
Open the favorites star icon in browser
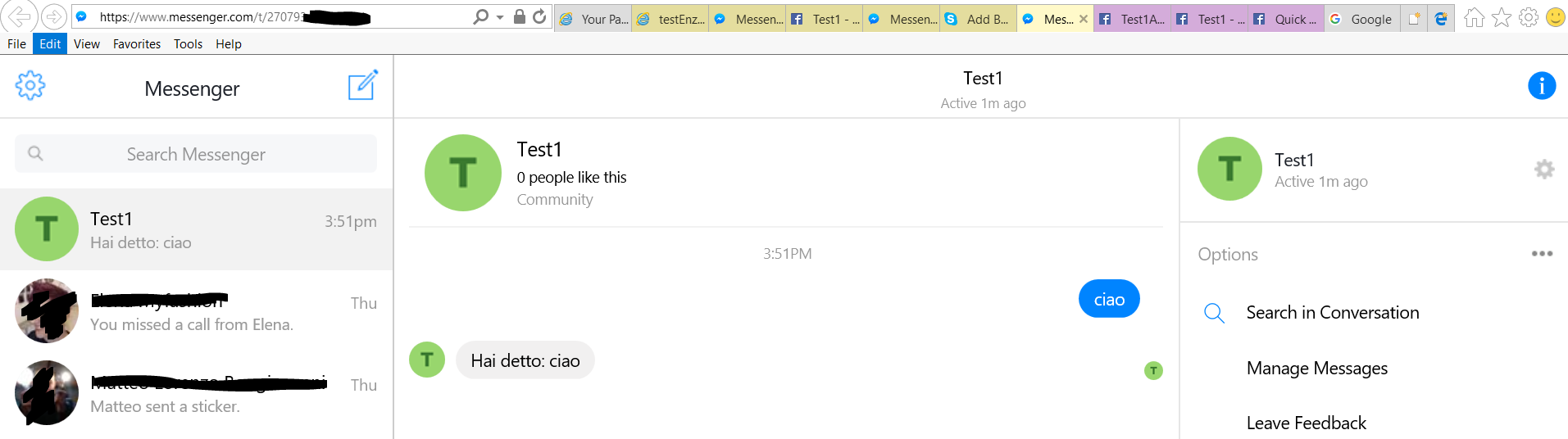[x=1501, y=18]
